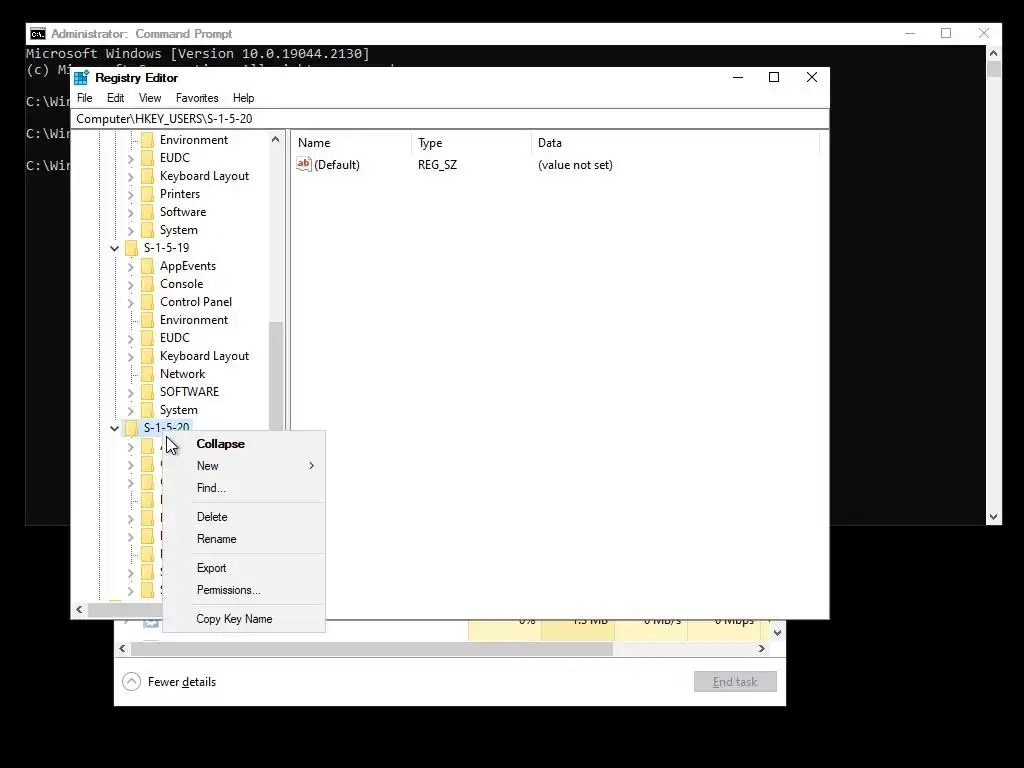This screenshot has height=768, width=1024.
Task: Click the folder icon next to SOFTWARE
Action: tap(148, 392)
